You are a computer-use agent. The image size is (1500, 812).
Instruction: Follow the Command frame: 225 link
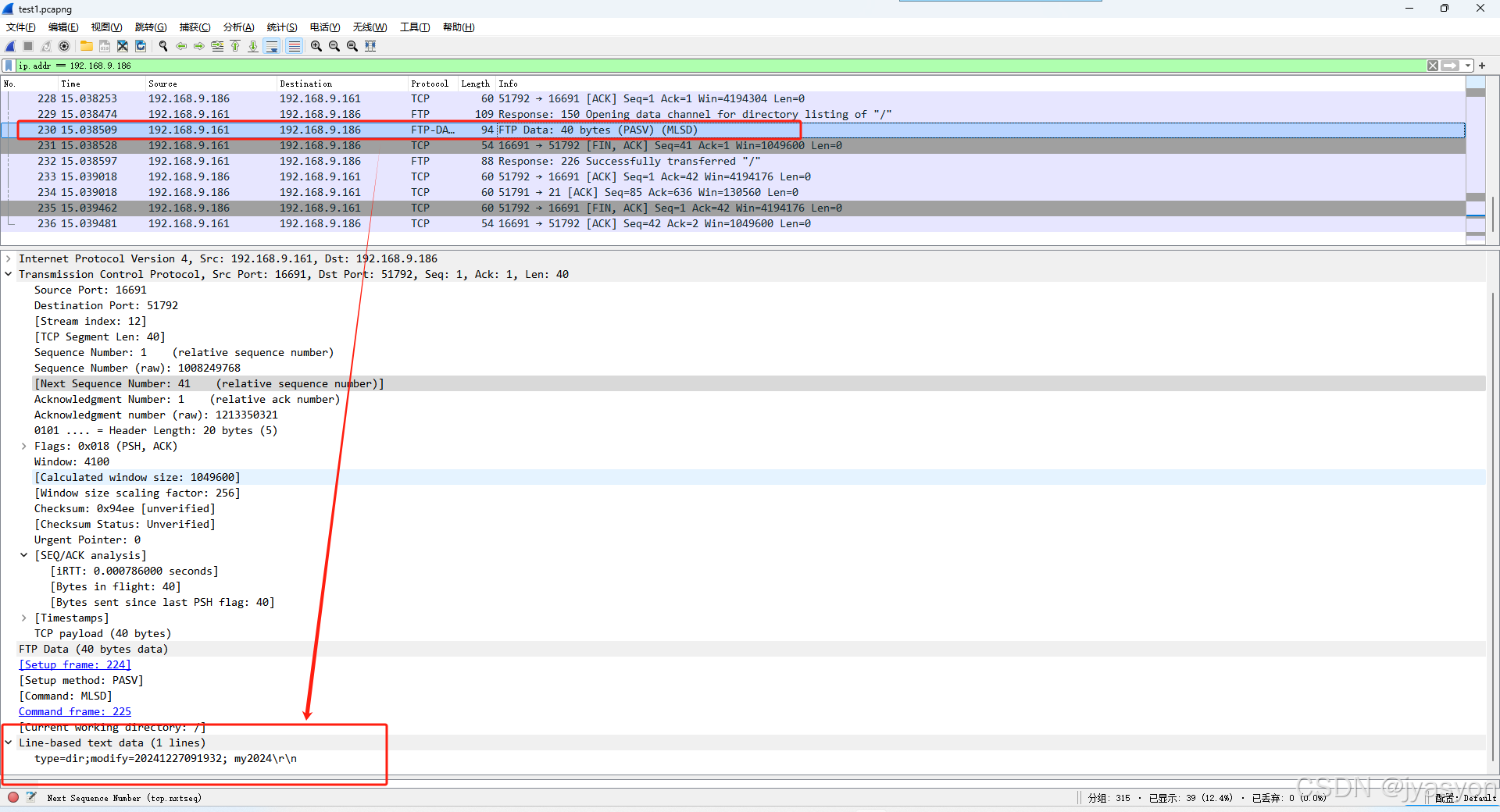[x=74, y=711]
